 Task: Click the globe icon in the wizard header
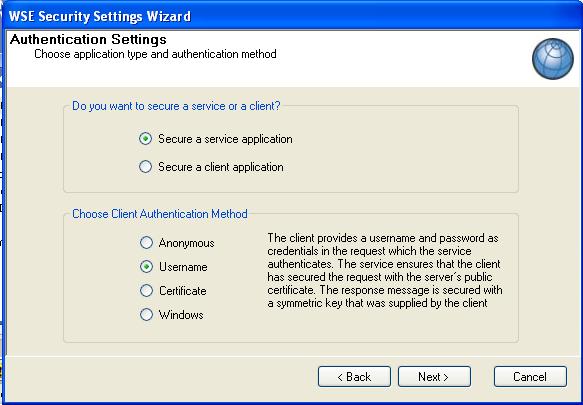[553, 59]
